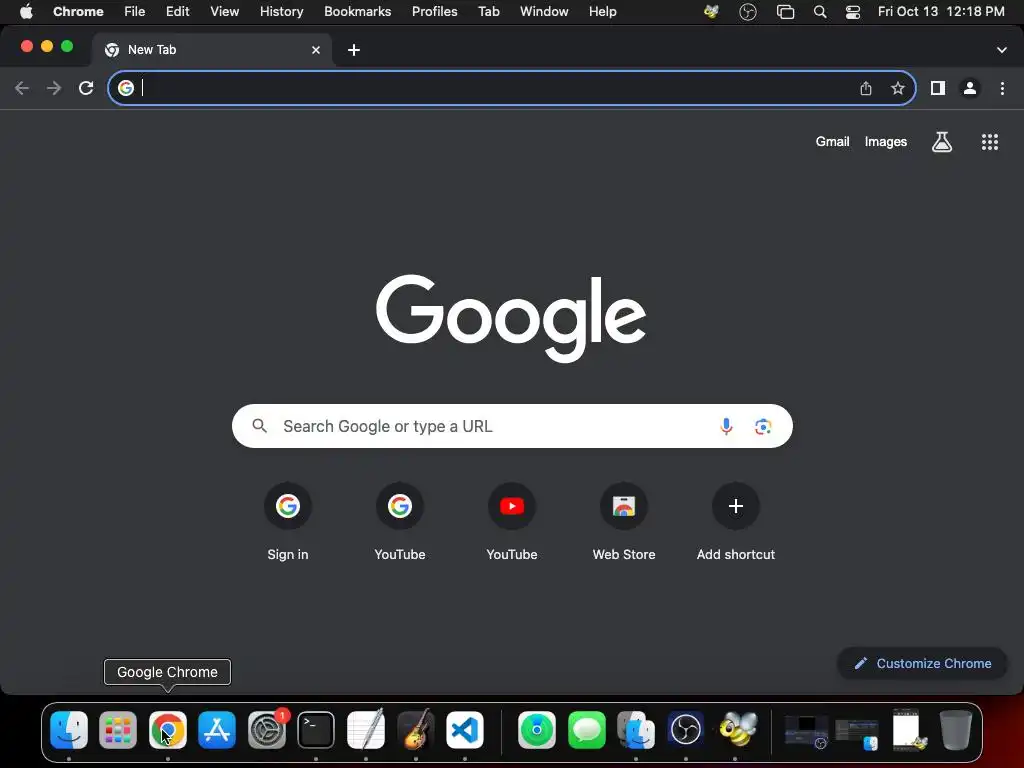
Task: Click the overlapping windows icon in menu bar
Action: point(786,12)
